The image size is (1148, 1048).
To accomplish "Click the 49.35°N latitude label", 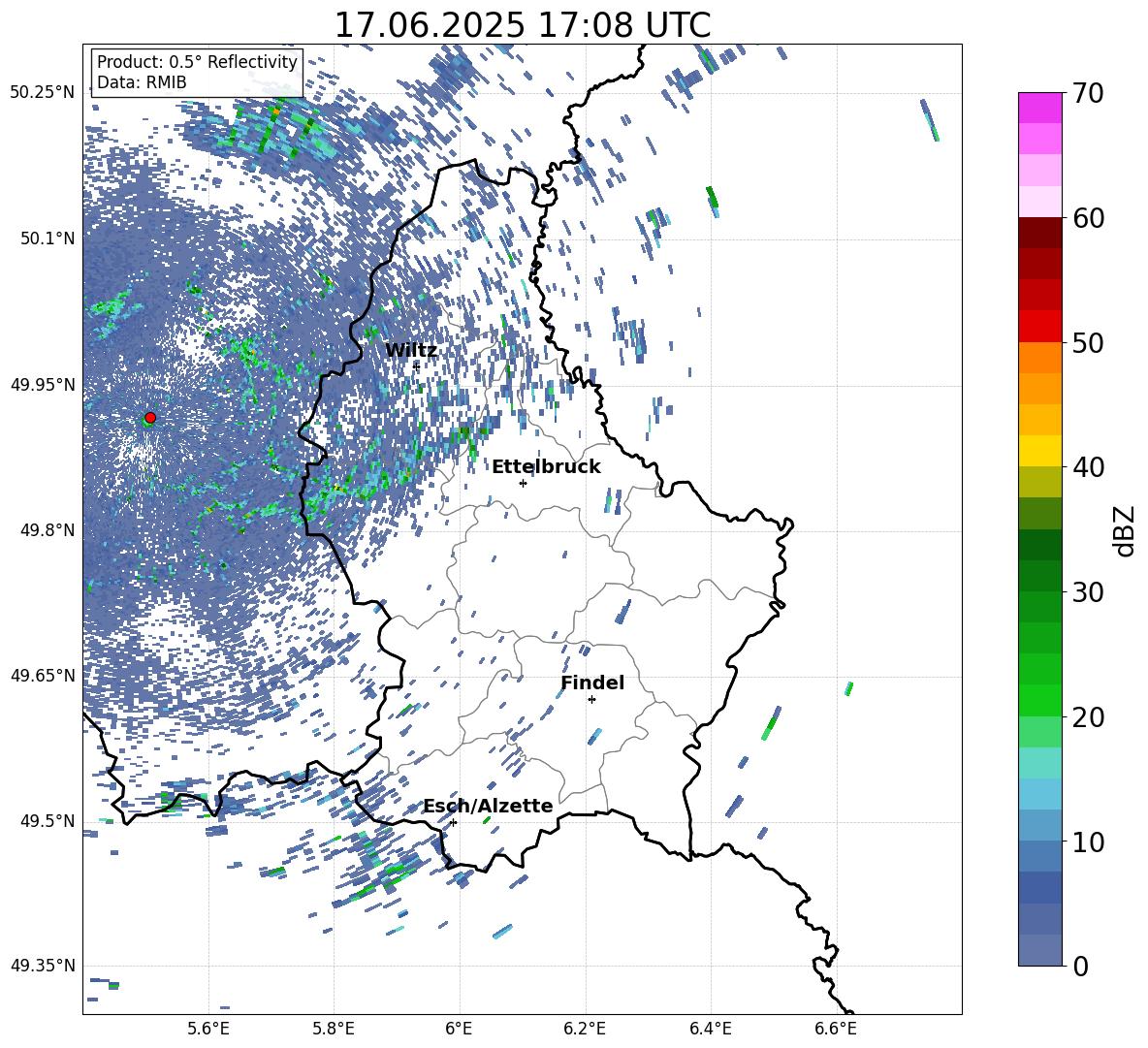I will coord(43,966).
